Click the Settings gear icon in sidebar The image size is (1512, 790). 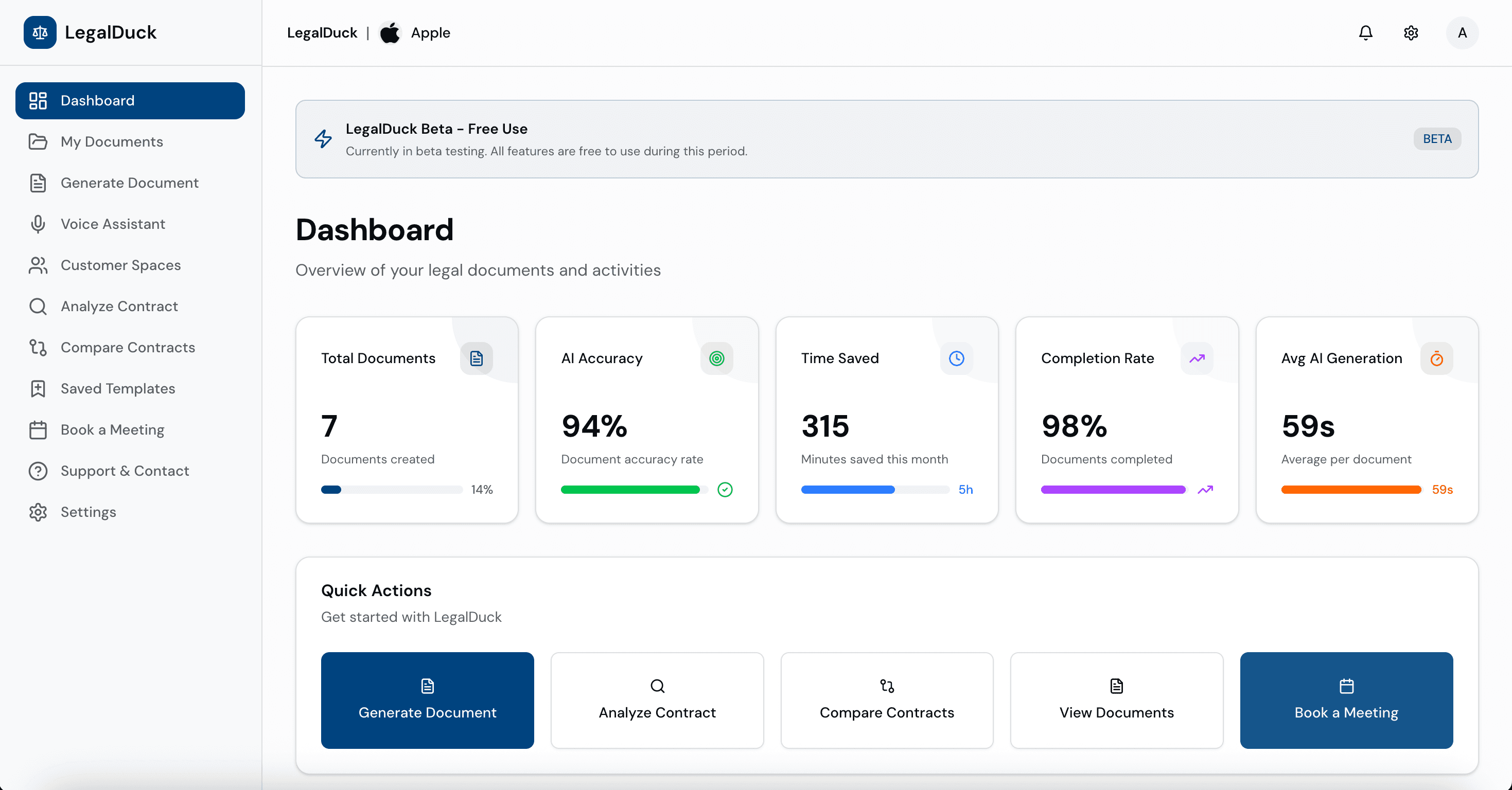38,512
